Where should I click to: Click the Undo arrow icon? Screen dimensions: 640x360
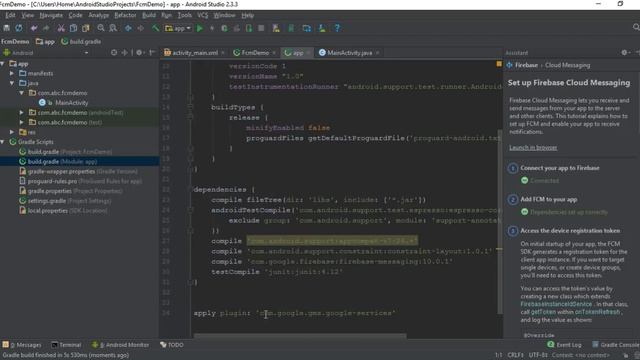pos(34,28)
